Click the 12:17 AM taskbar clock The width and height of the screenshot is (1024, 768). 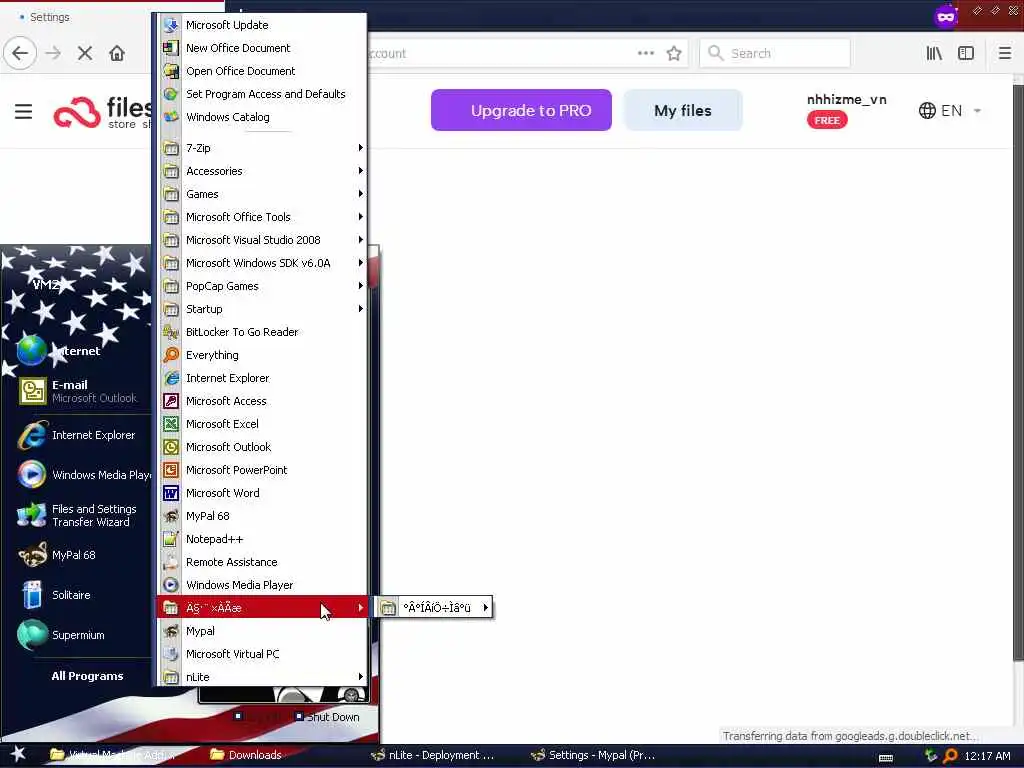(987, 756)
